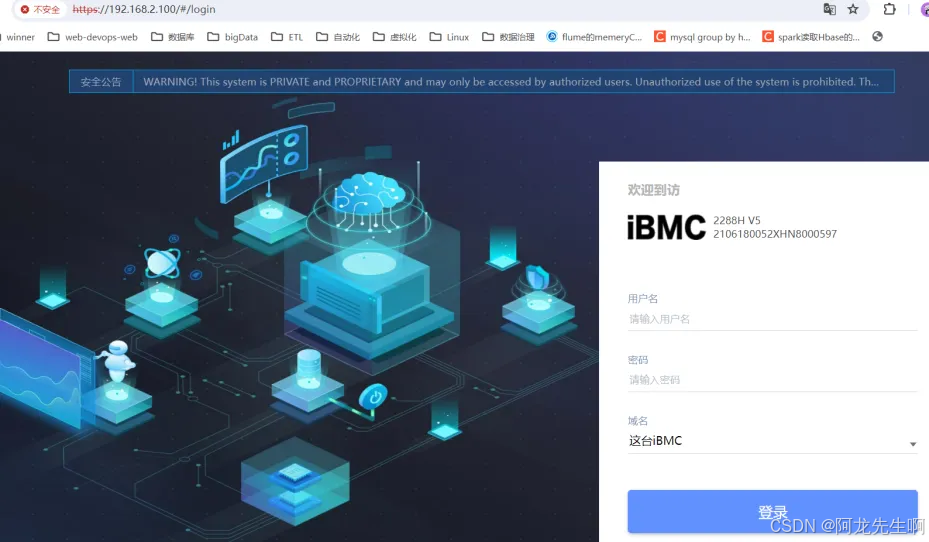Open the 虚拟化 bookmark folder
The width and height of the screenshot is (929, 542).
coord(395,37)
